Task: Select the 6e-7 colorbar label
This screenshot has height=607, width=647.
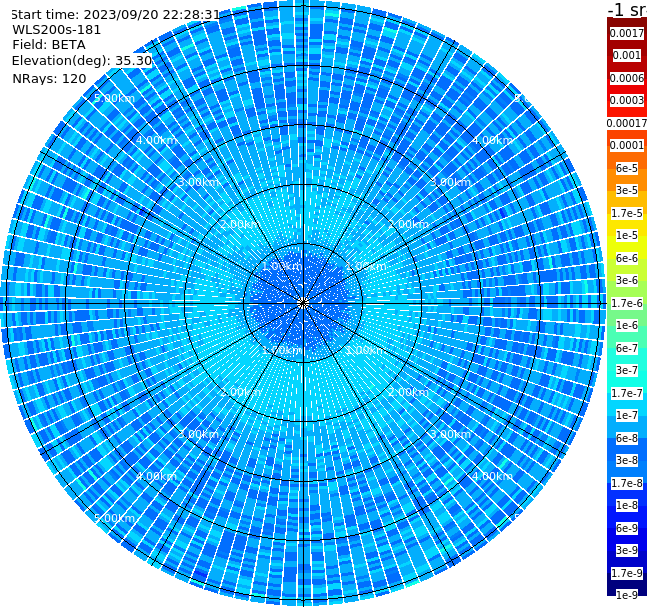Action: point(627,348)
